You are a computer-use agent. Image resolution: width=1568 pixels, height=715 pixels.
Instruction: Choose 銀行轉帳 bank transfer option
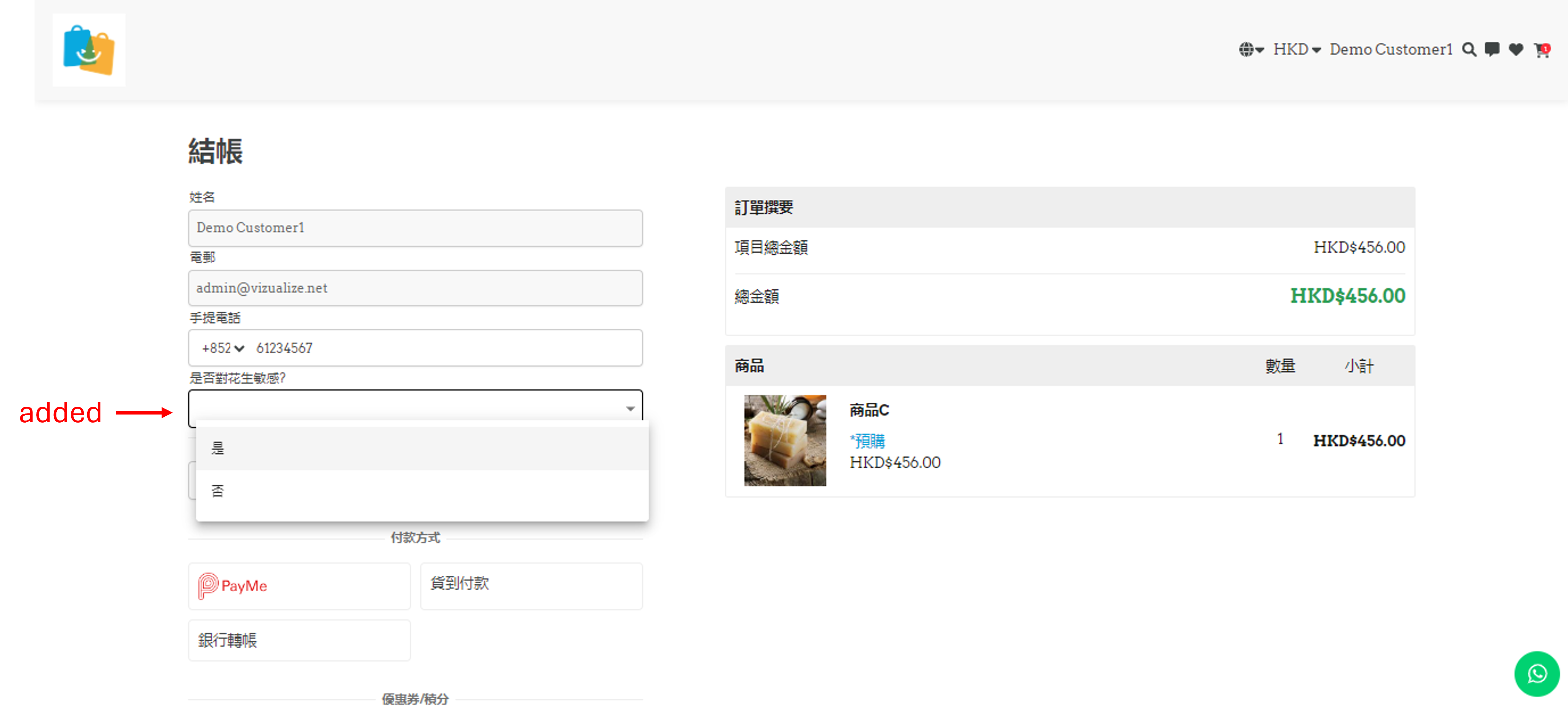299,640
